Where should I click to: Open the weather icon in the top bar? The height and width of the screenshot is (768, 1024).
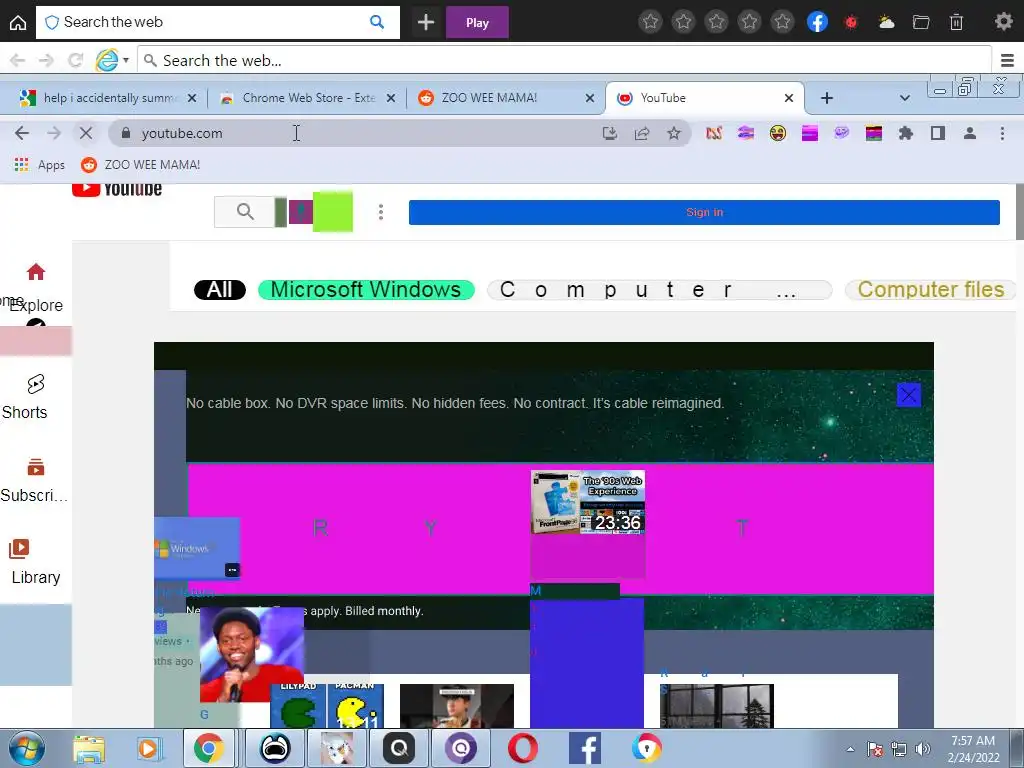pos(886,23)
